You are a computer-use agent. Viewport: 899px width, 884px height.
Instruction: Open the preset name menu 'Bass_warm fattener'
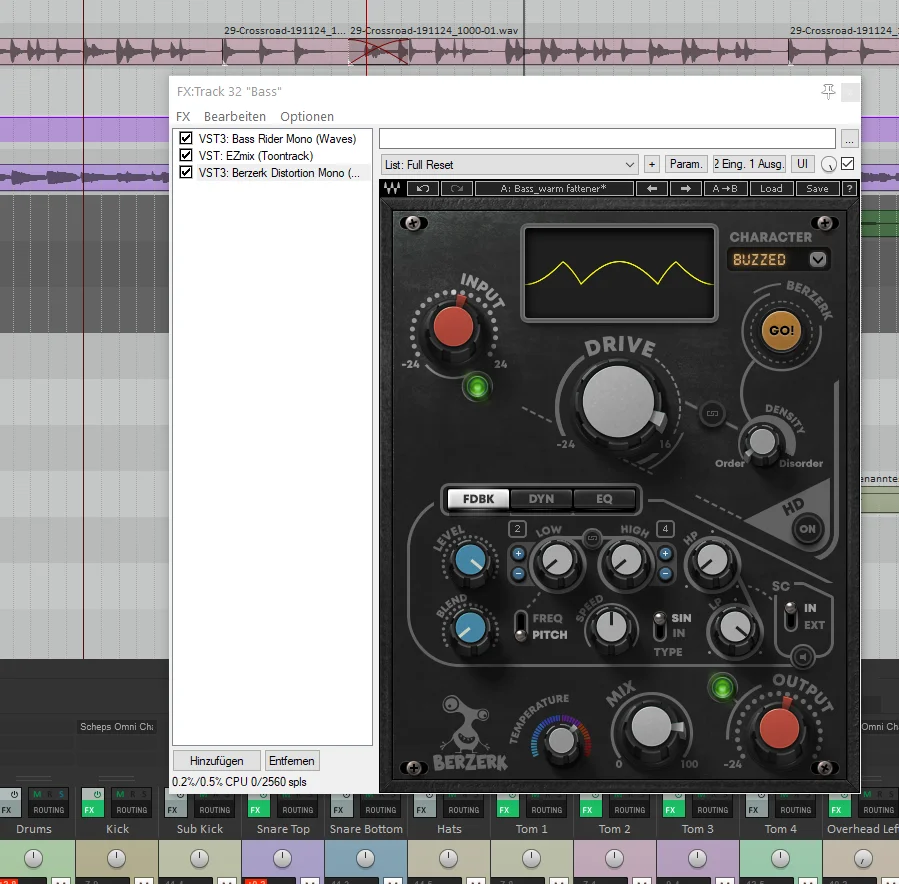point(554,189)
